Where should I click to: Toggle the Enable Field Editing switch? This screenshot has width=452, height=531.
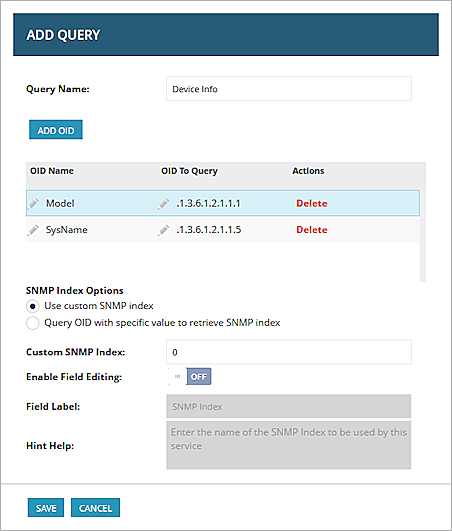pos(189,377)
